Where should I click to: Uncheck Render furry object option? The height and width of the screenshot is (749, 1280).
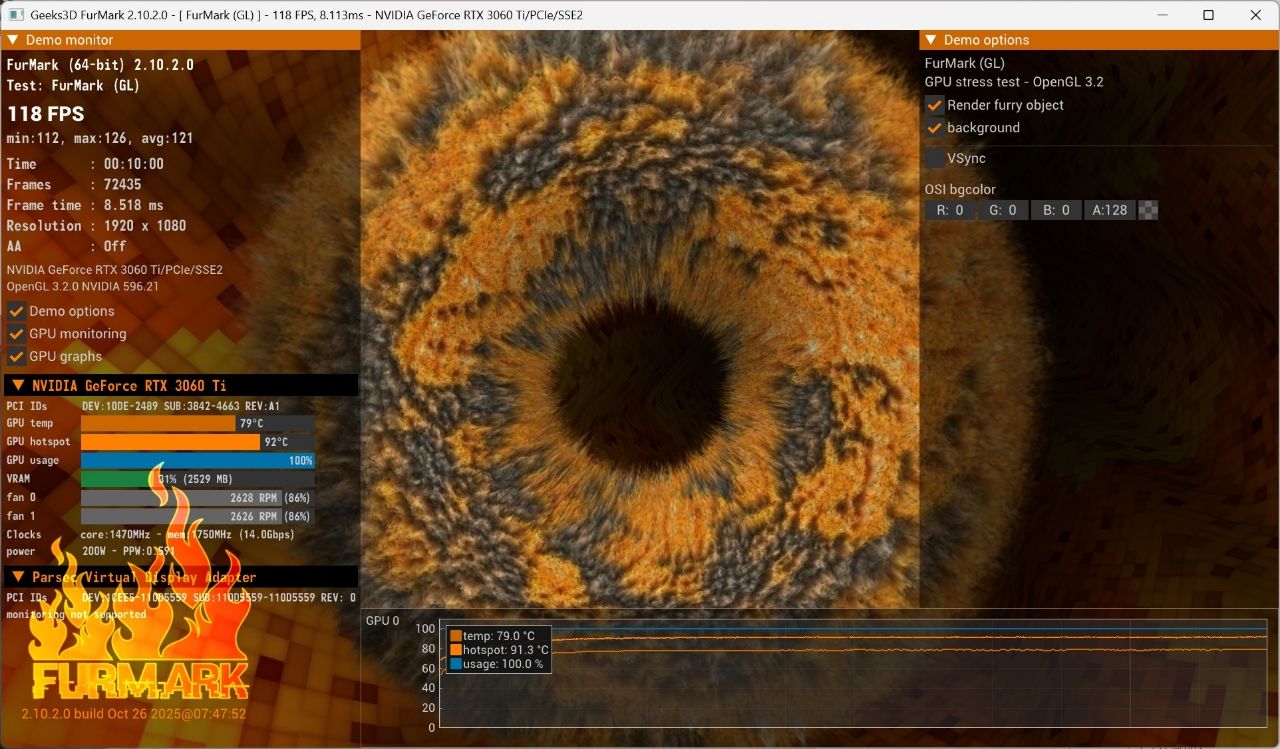934,105
